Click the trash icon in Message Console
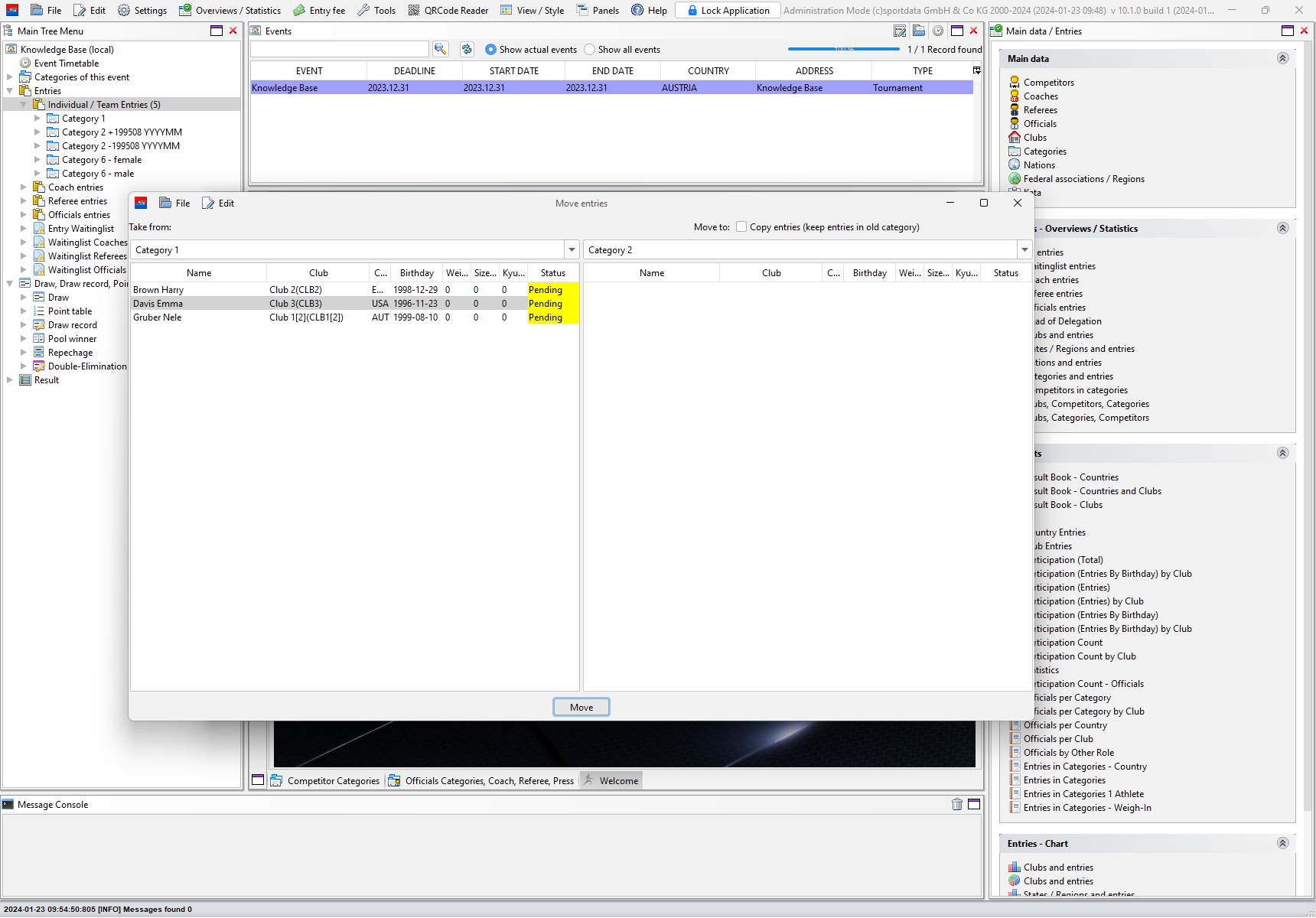Screen dimensions: 1316x918 (957, 804)
